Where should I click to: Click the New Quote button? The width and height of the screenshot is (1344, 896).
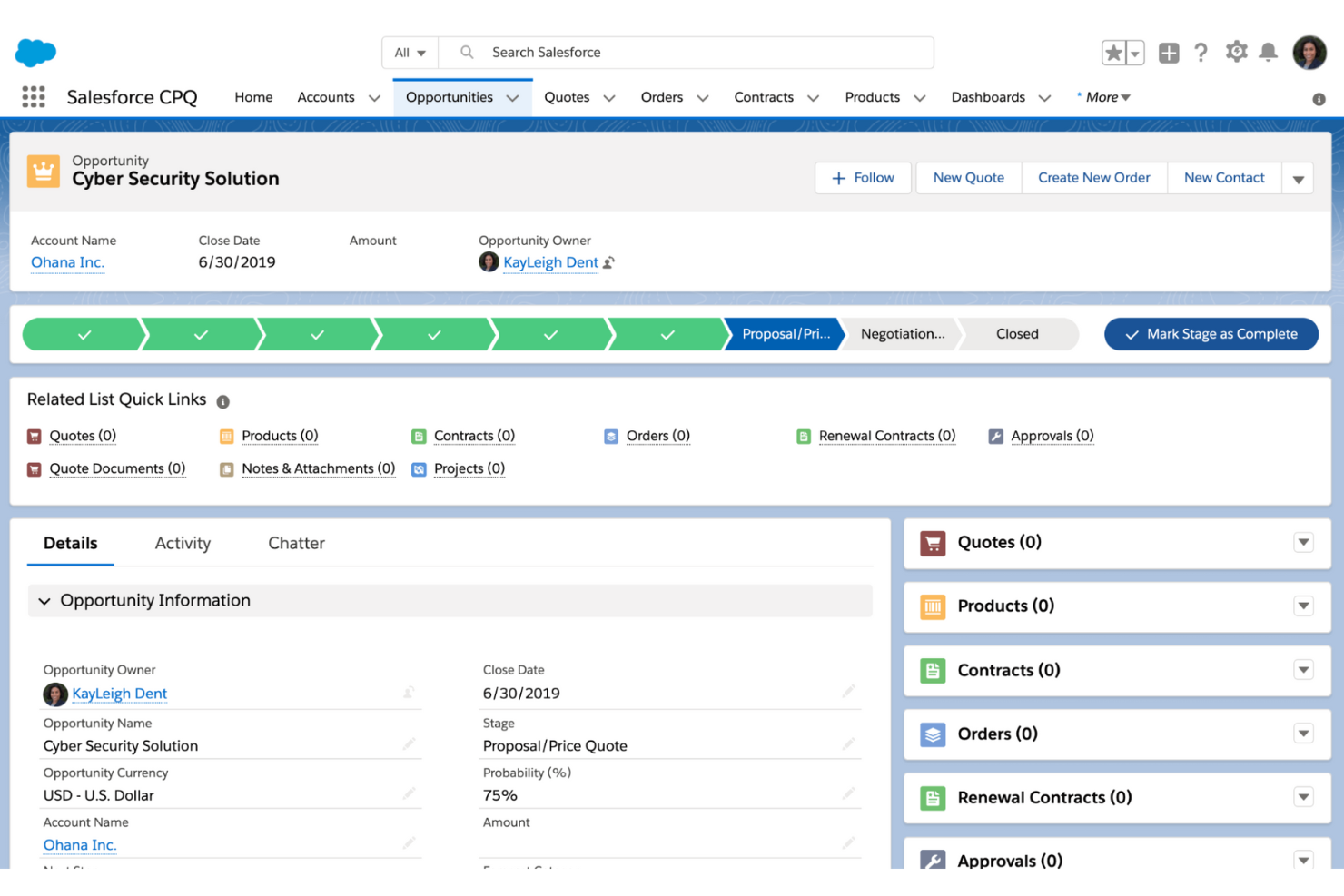[968, 178]
